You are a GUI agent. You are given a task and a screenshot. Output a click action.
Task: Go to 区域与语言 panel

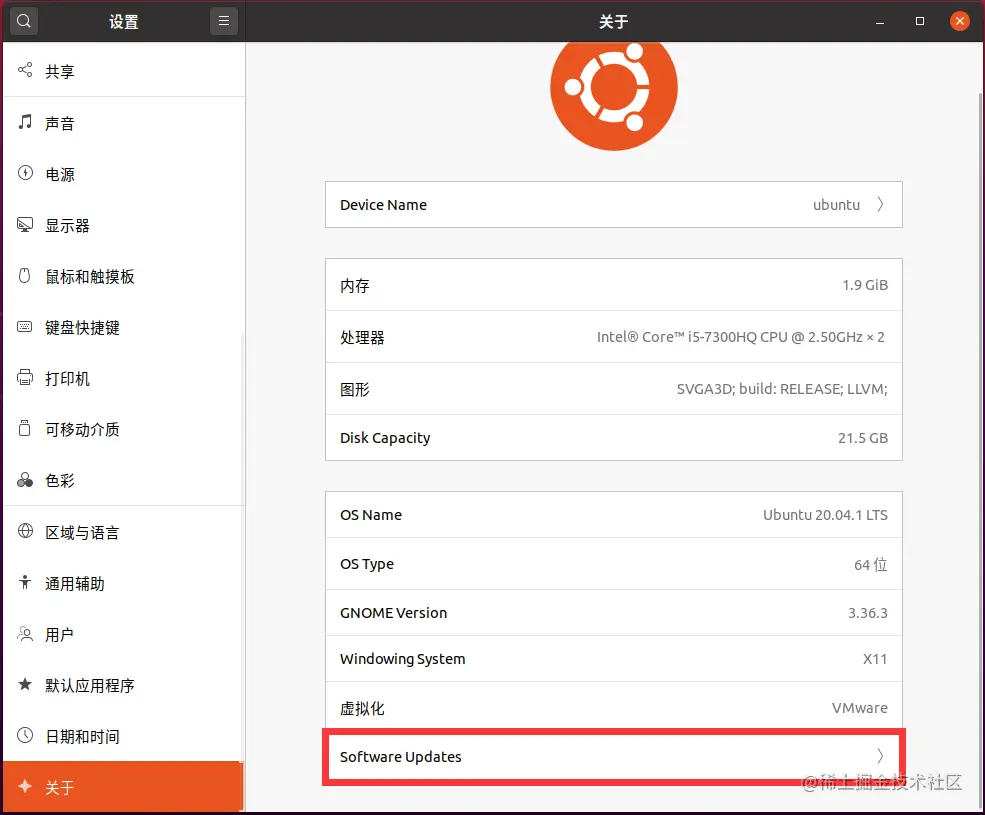coord(124,532)
